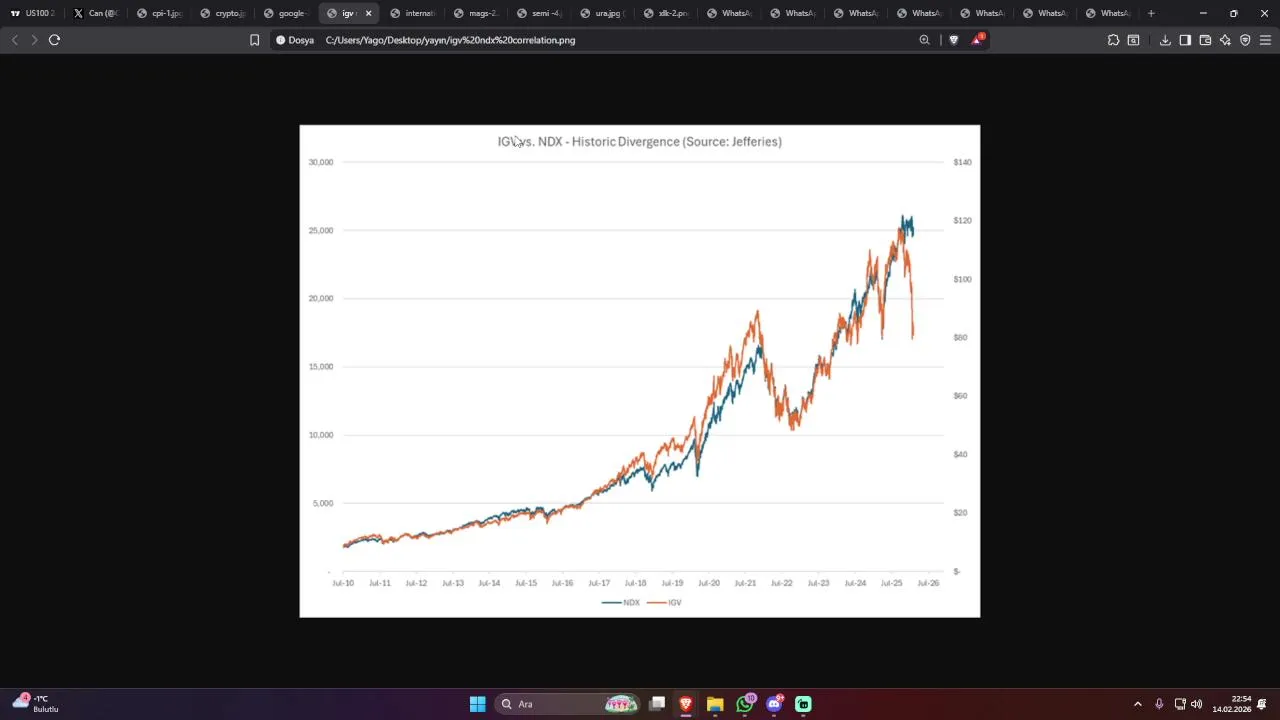This screenshot has width=1280, height=720.
Task: Click the taskbar Ara search box
Action: [x=568, y=704]
